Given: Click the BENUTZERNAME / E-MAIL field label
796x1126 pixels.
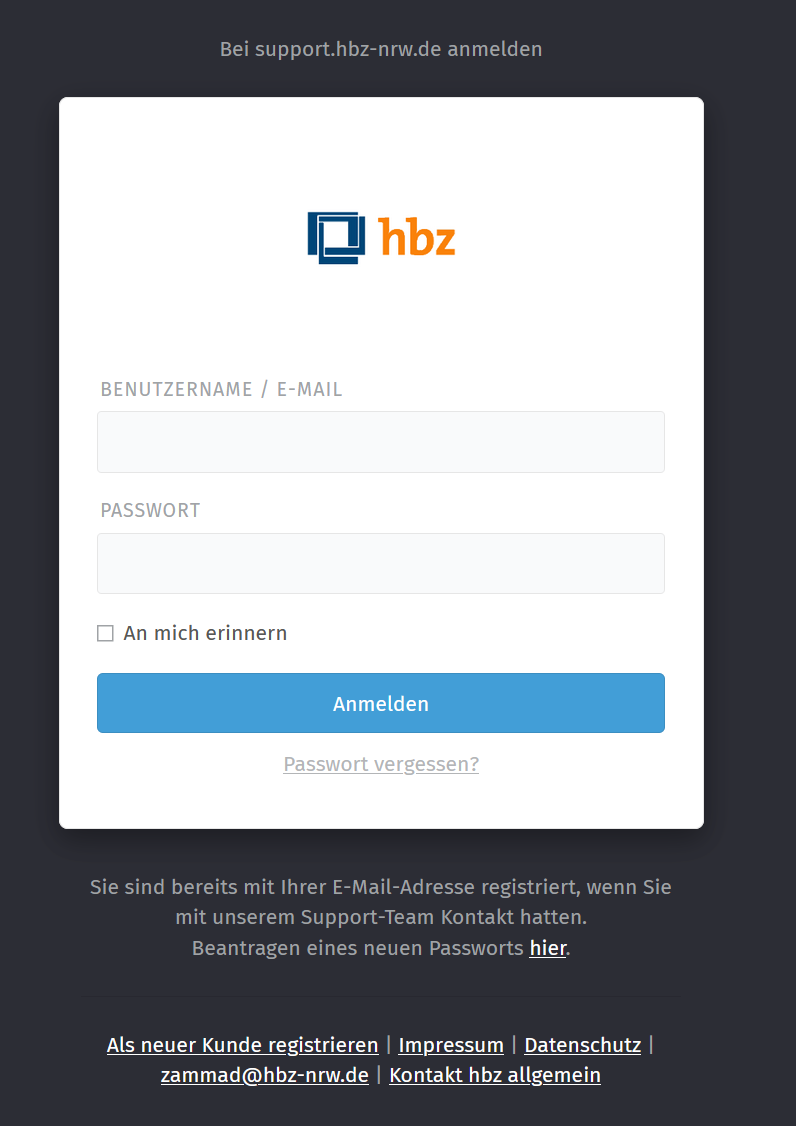Looking at the screenshot, I should [221, 389].
